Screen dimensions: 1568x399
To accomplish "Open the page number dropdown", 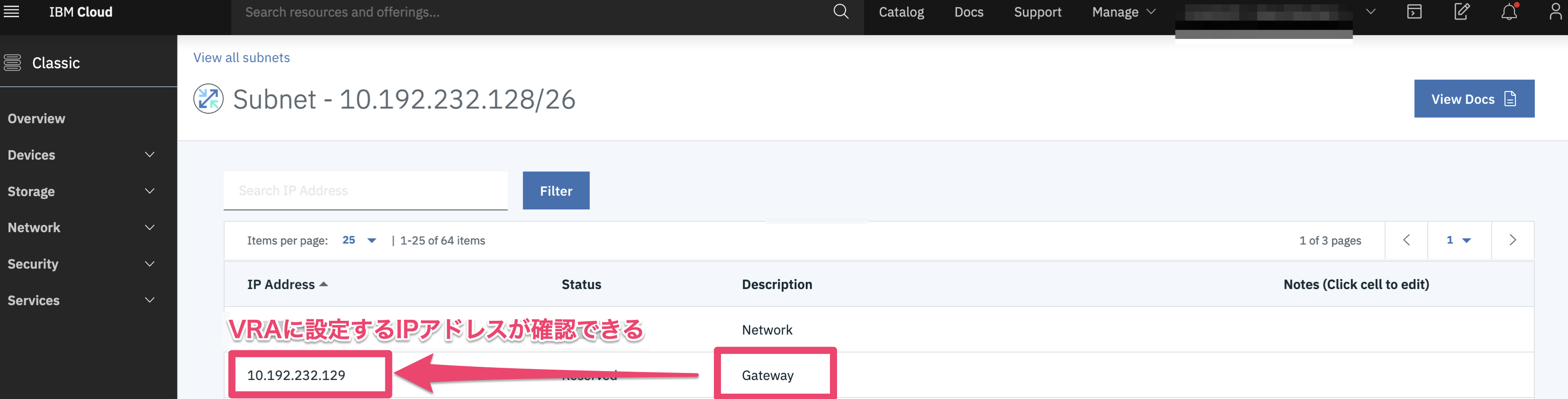I will point(1459,240).
